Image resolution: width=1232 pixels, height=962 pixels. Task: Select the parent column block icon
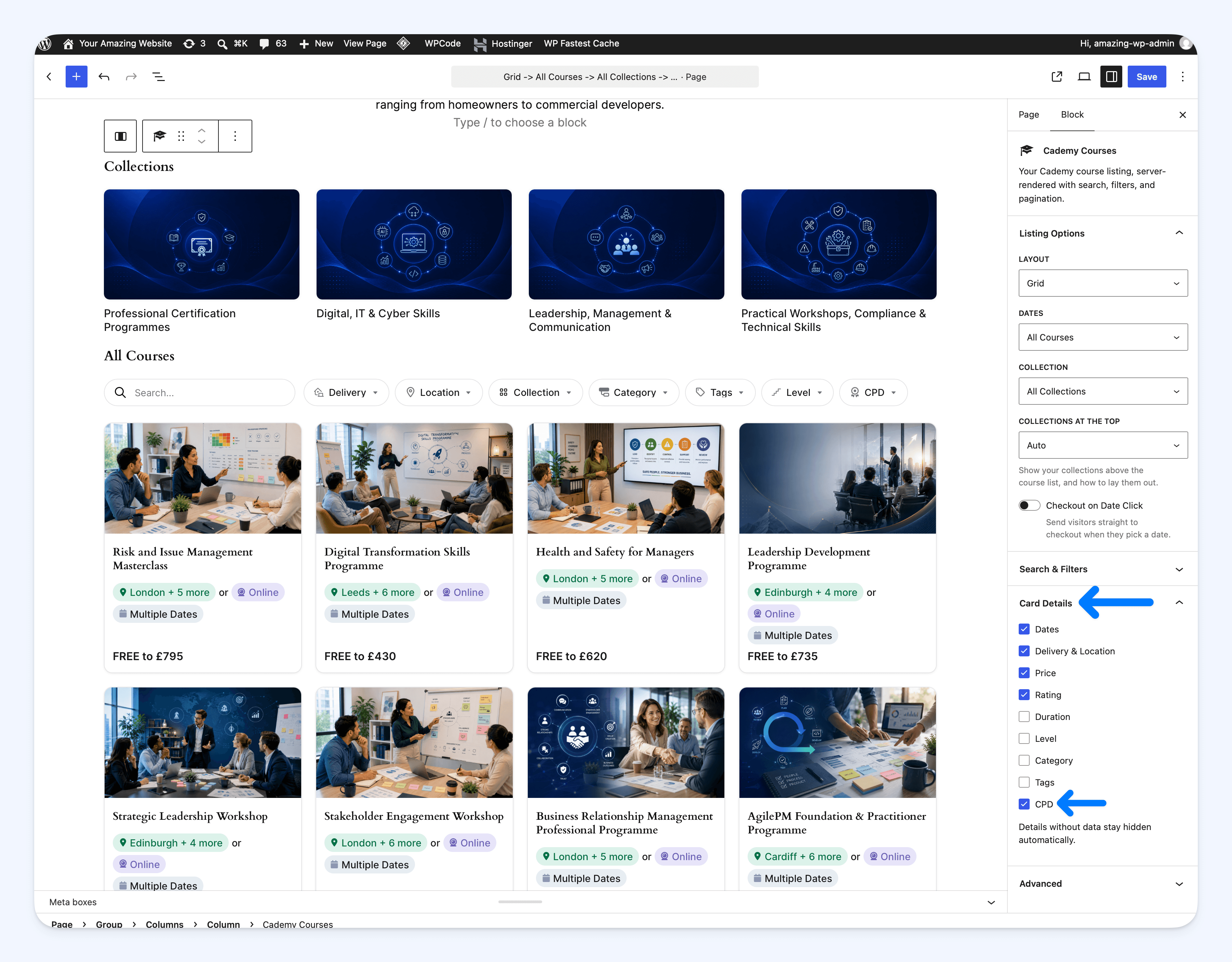120,136
